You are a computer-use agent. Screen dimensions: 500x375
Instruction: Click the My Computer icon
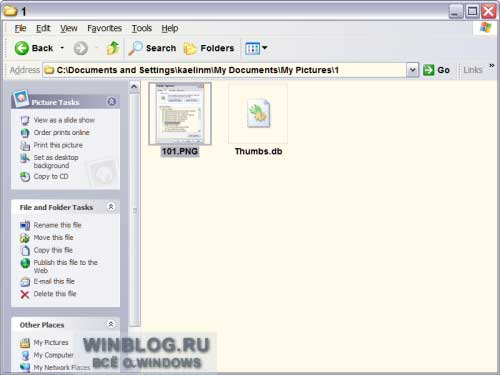point(25,356)
